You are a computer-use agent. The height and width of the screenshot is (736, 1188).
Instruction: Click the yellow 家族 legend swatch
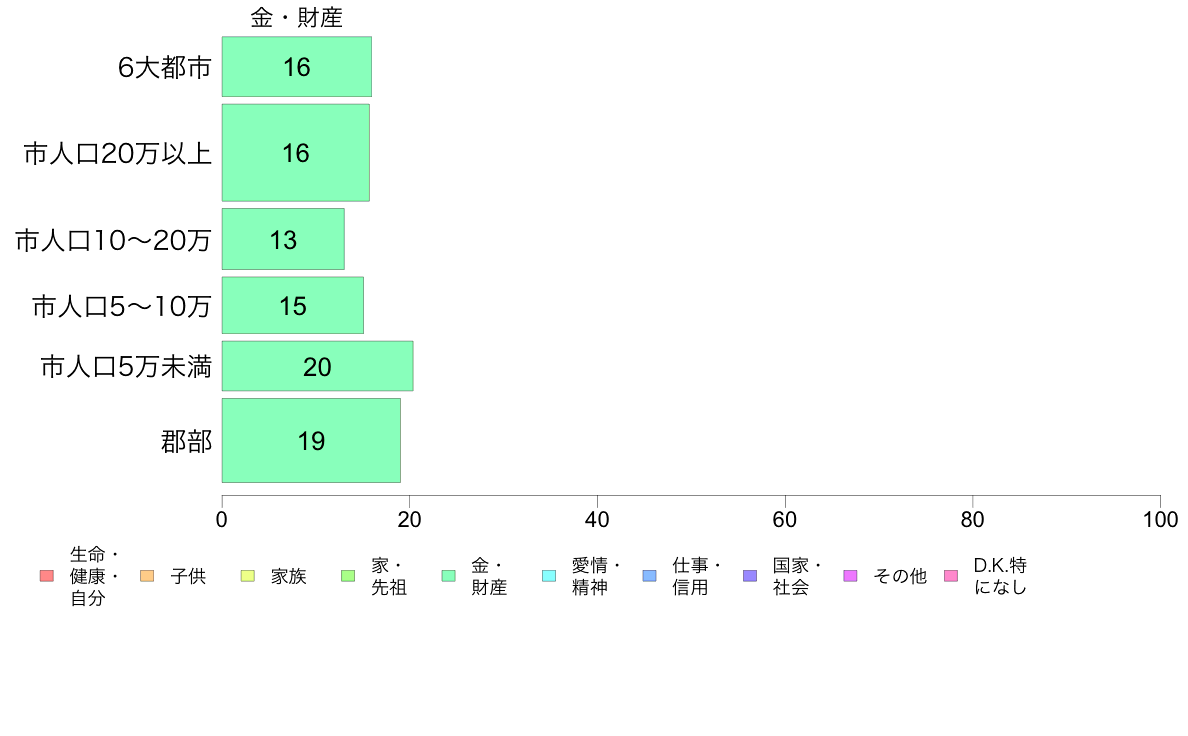pos(248,576)
